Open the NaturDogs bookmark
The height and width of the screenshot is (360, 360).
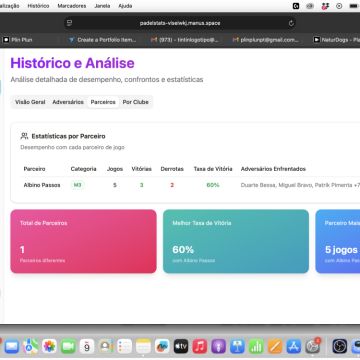tap(336, 40)
